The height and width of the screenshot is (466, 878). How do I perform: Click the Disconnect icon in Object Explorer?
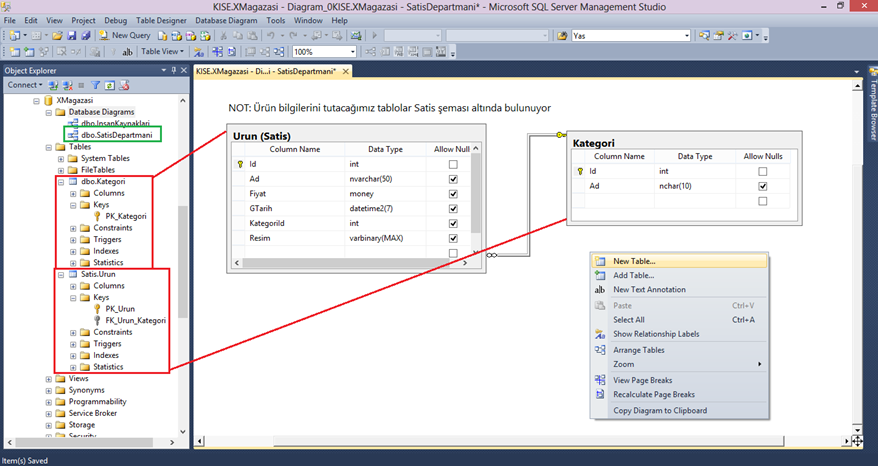(68, 85)
